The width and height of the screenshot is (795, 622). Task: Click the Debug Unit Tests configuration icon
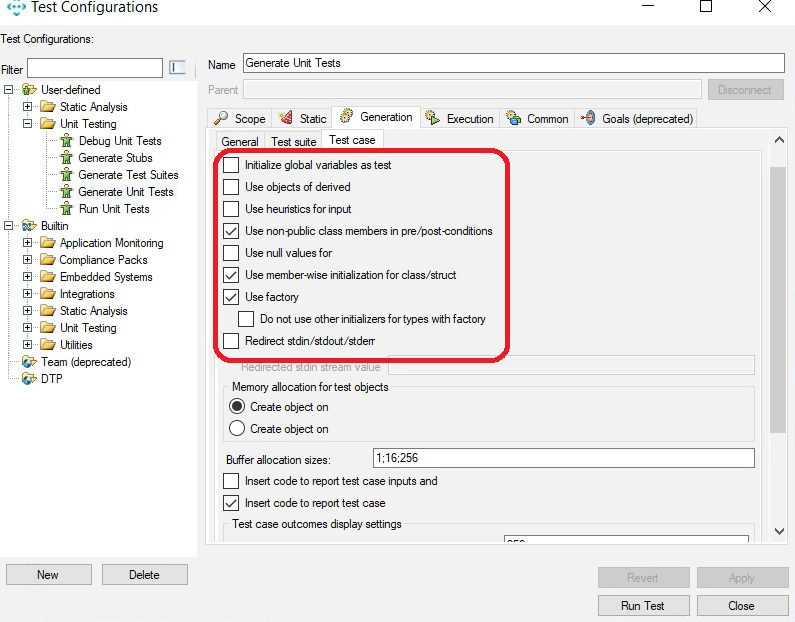[x=66, y=141]
